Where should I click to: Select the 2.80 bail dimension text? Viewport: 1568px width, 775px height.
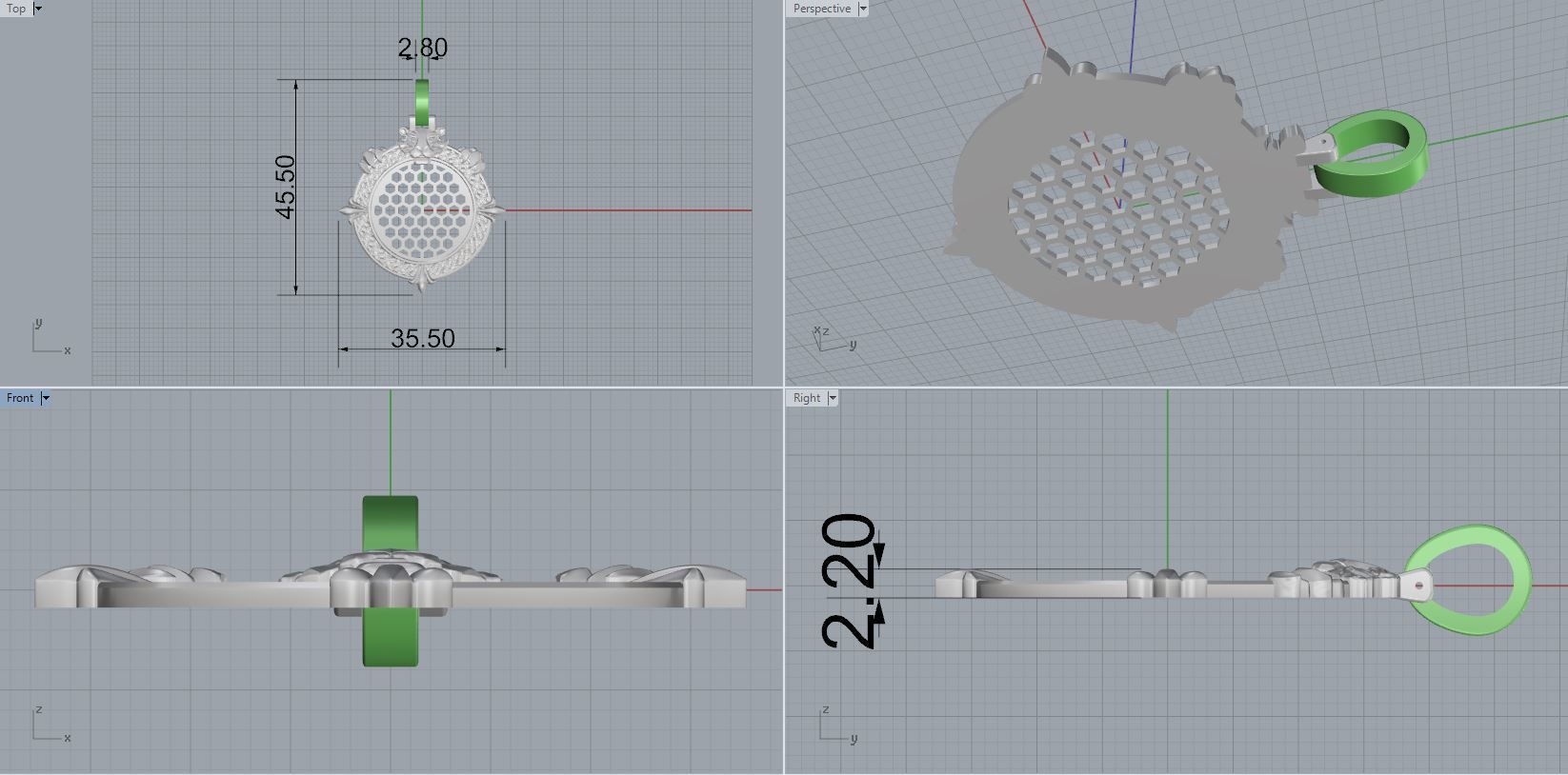[422, 47]
